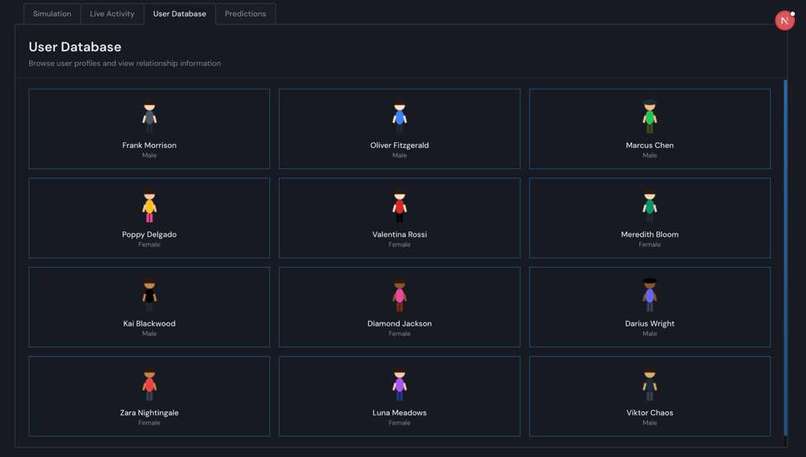
Task: Click Frank Morrison's avatar figure
Action: click(x=150, y=118)
